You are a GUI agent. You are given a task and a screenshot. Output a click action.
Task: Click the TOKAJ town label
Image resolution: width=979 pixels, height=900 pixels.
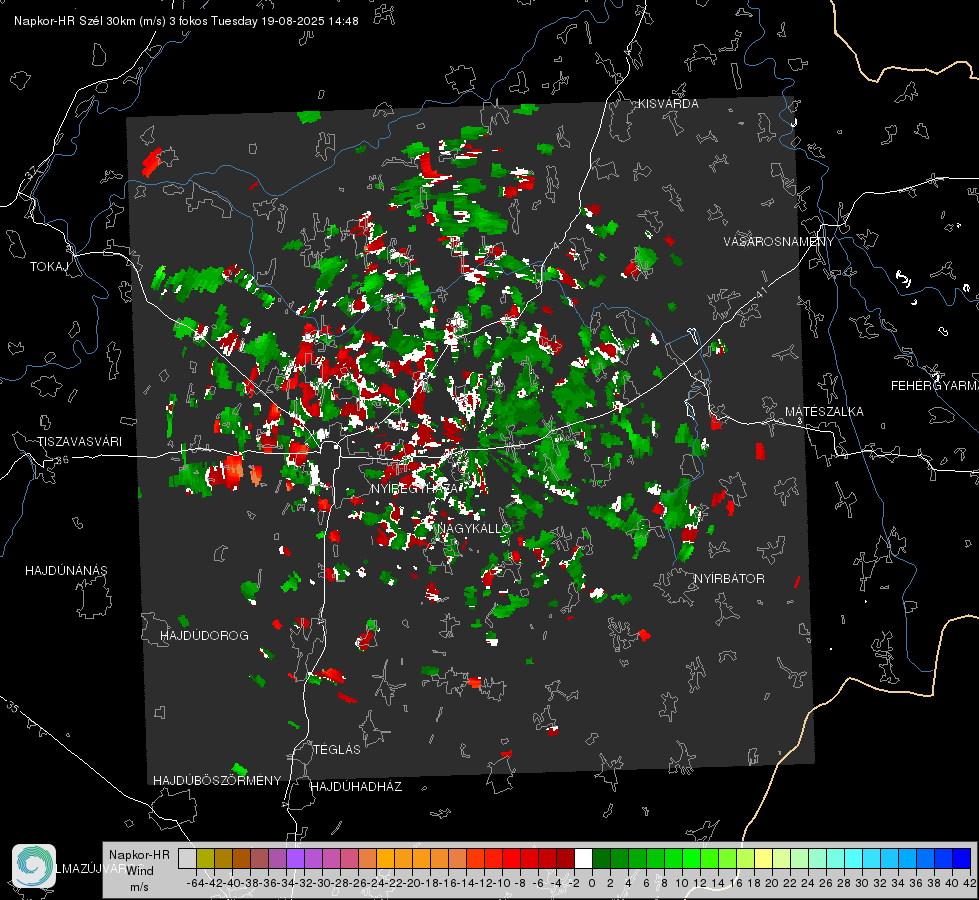click(49, 267)
